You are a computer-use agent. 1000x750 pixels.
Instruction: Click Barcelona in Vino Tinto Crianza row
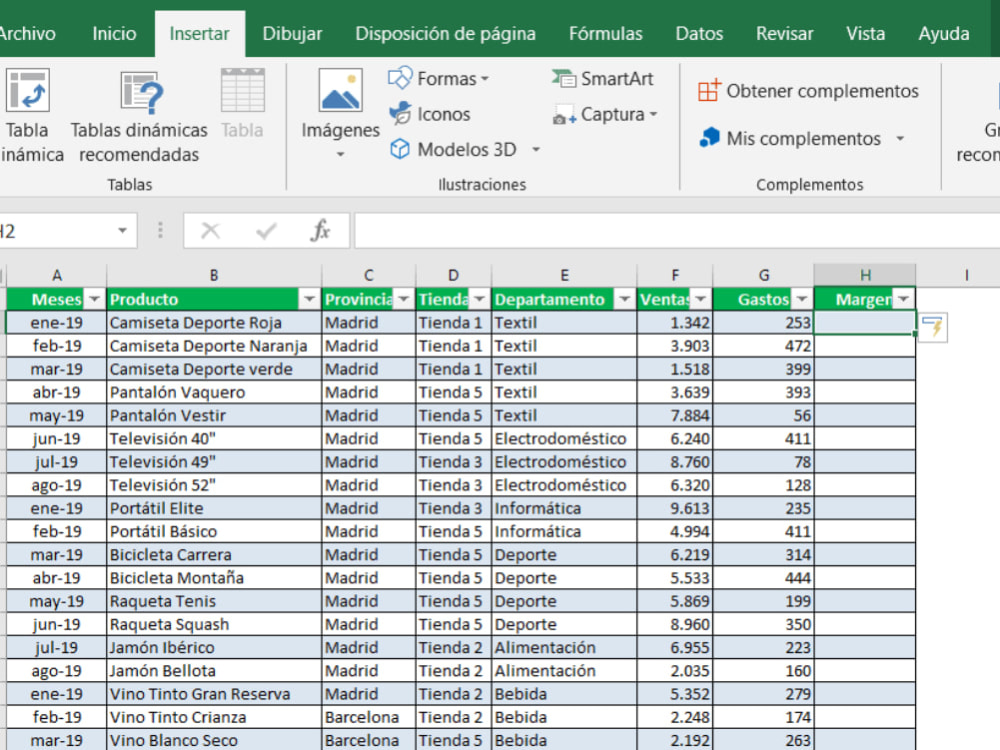(x=369, y=717)
